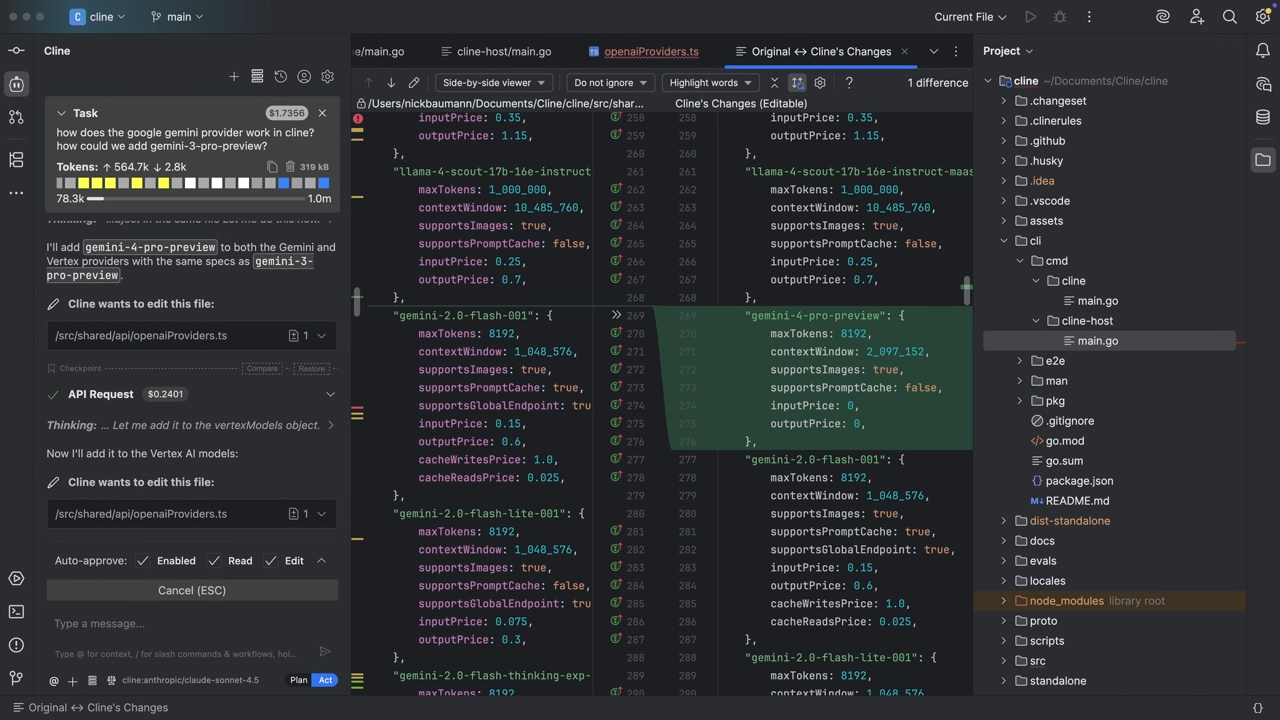
Task: Run the project with the play button
Action: click(1030, 16)
